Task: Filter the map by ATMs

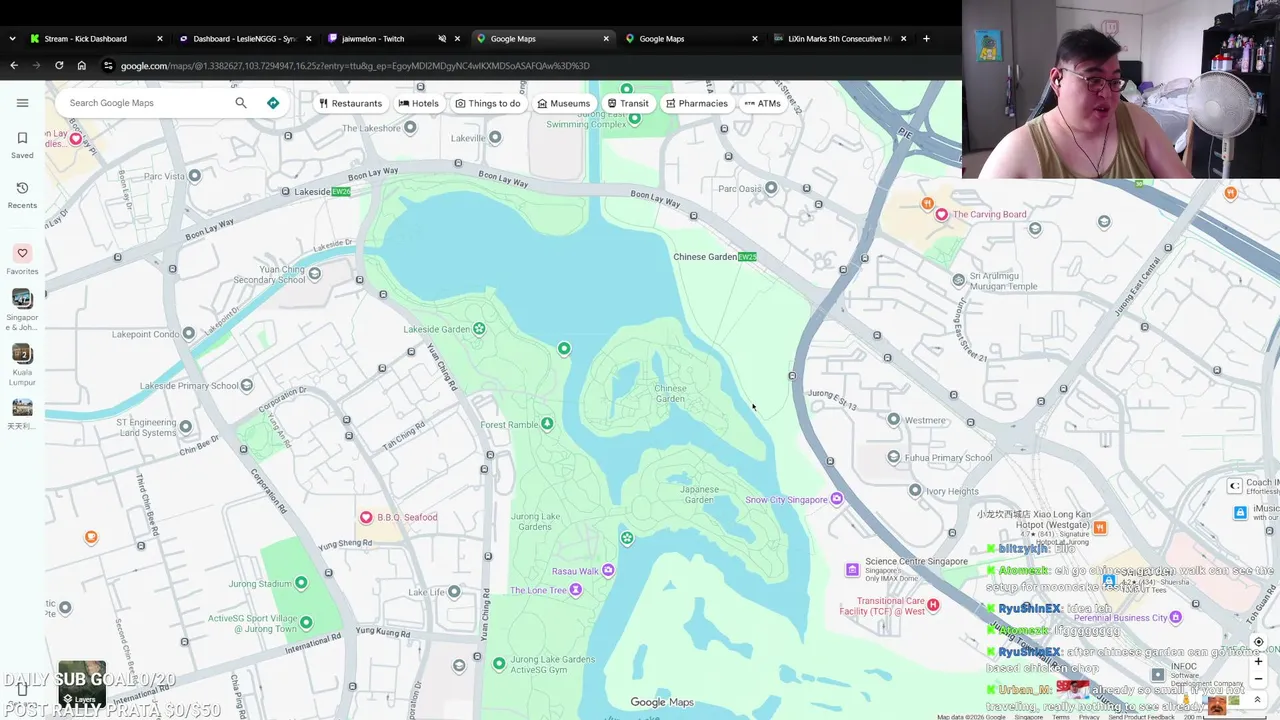Action: 763,103
